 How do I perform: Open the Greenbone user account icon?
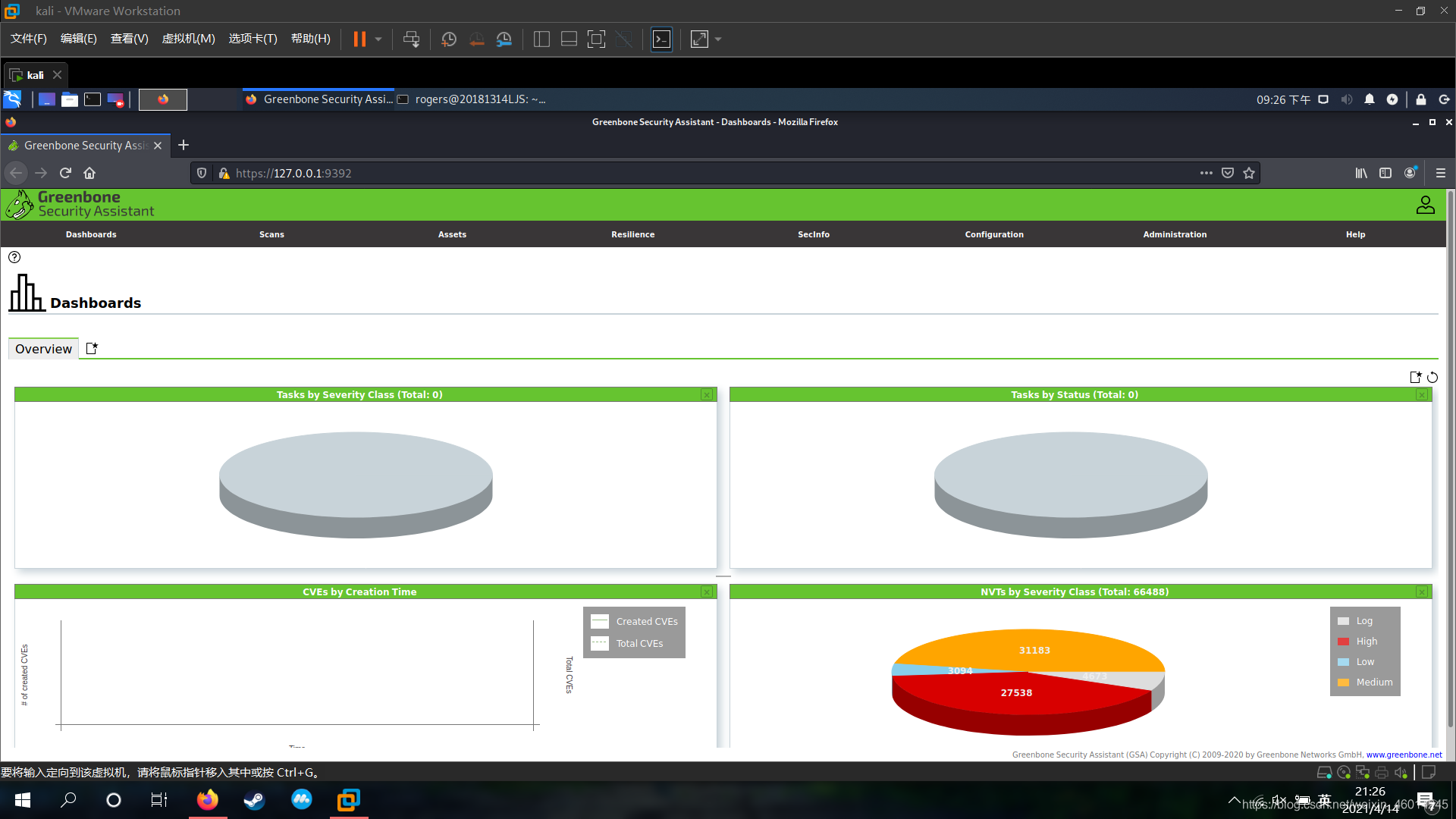pyautogui.click(x=1426, y=205)
